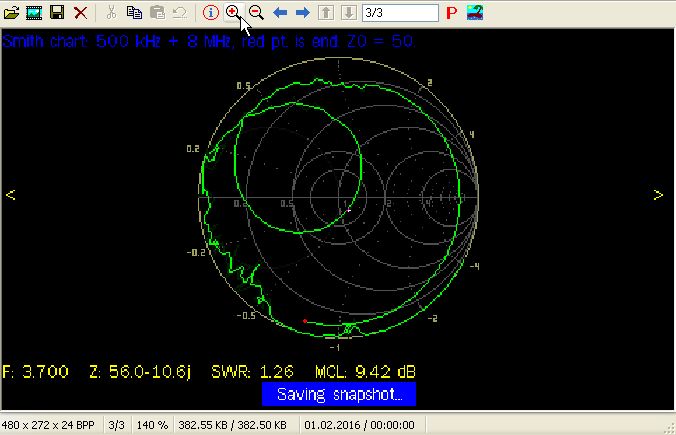The width and height of the screenshot is (676, 435).
Task: Open the slideshow film icon
Action: pyautogui.click(x=34, y=13)
